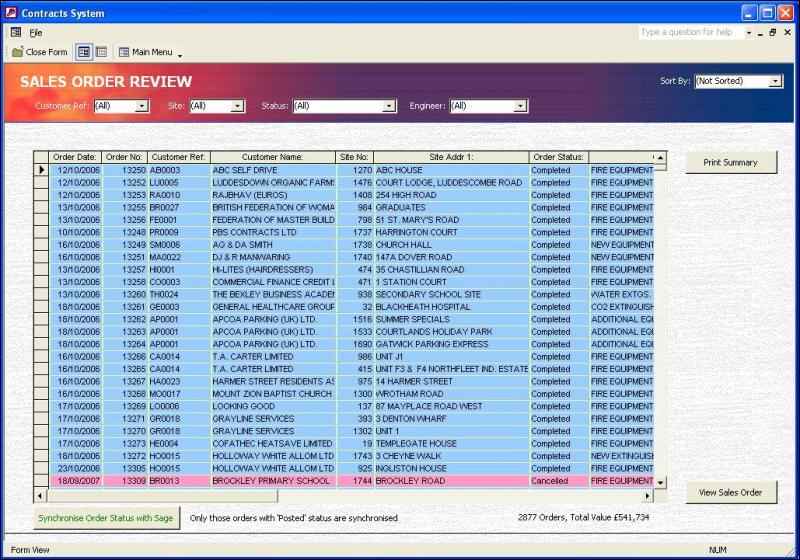Click the Print Summary button
This screenshot has width=800, height=560.
point(731,162)
